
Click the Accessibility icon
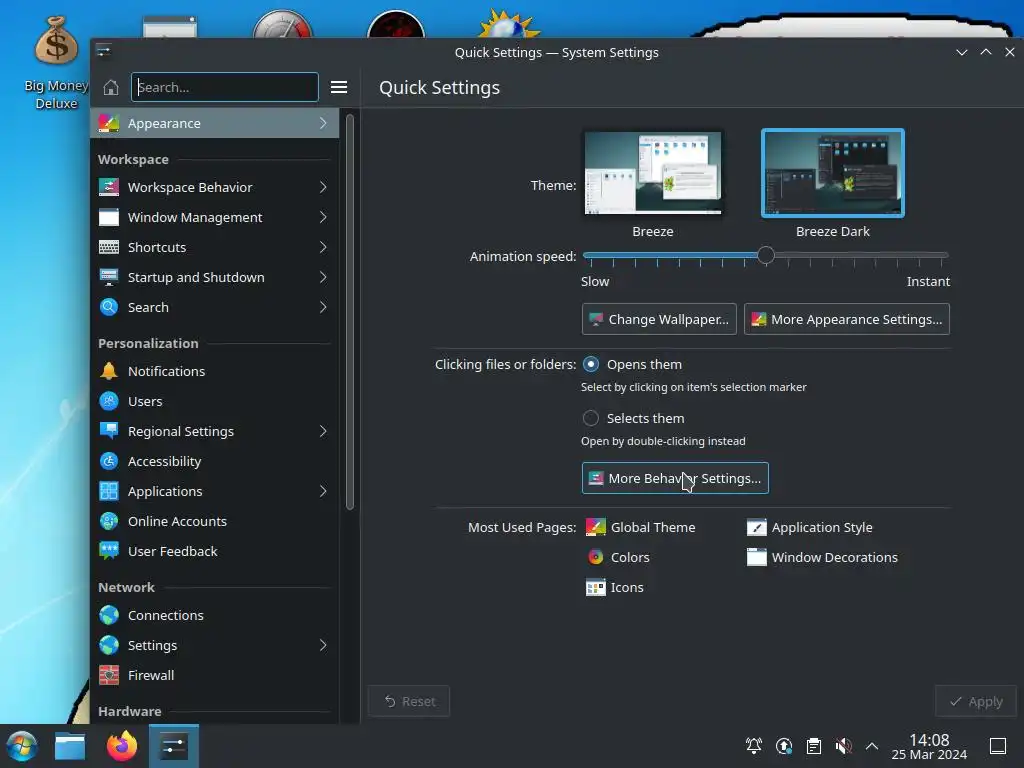tap(108, 462)
